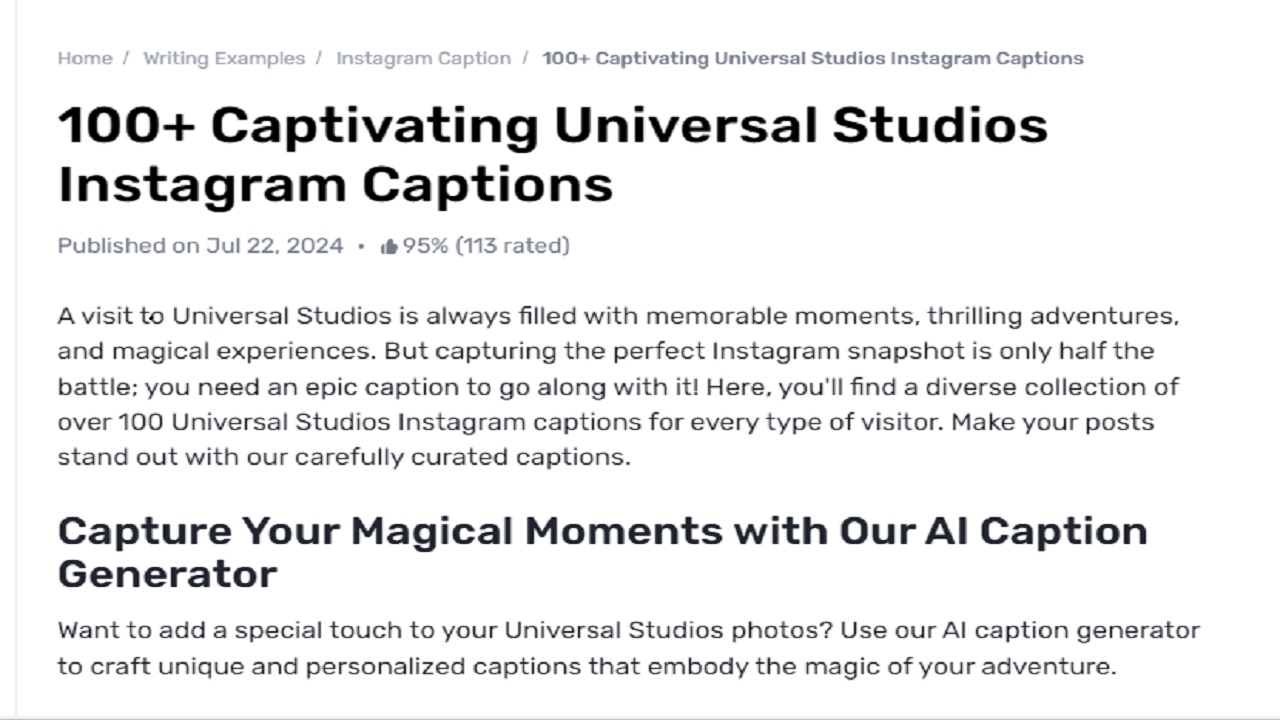Screen dimensions: 1280x720
Task: Open the Home breadcrumb link
Action: [x=85, y=58]
